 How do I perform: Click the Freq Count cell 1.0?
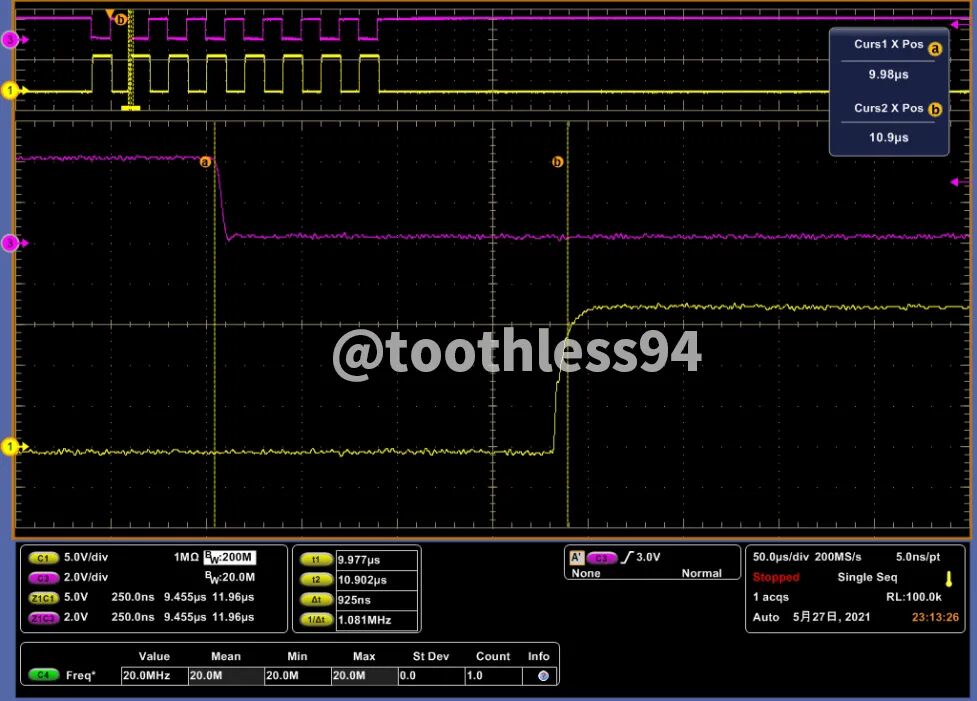493,675
